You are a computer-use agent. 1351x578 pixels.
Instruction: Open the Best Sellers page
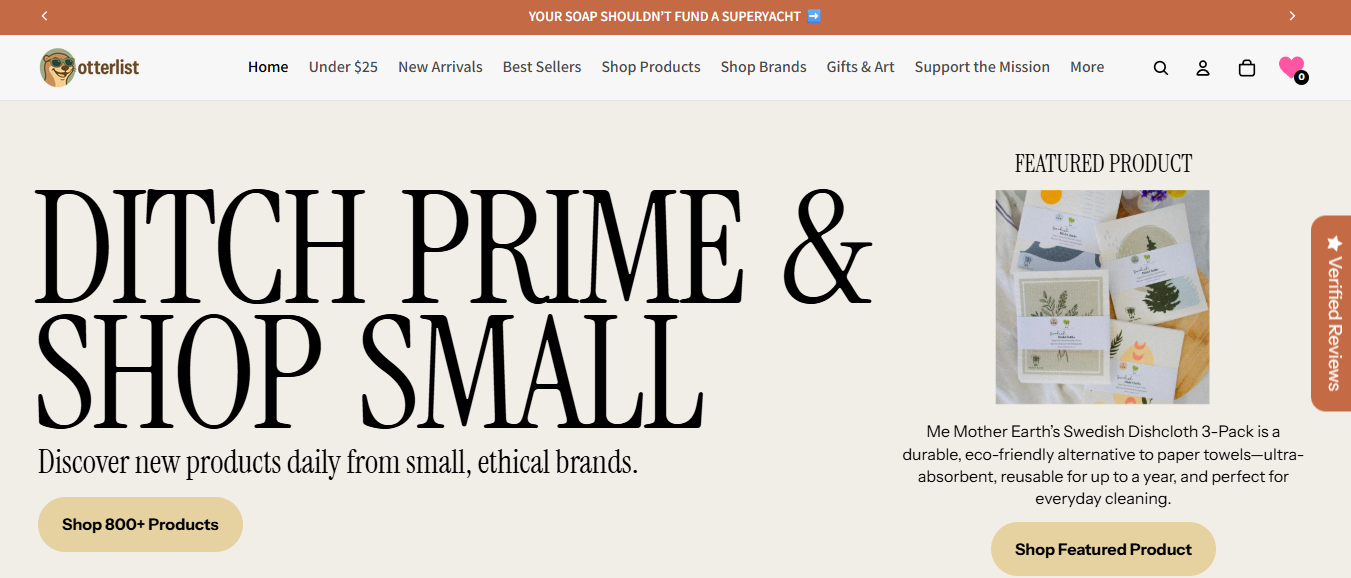coord(542,67)
